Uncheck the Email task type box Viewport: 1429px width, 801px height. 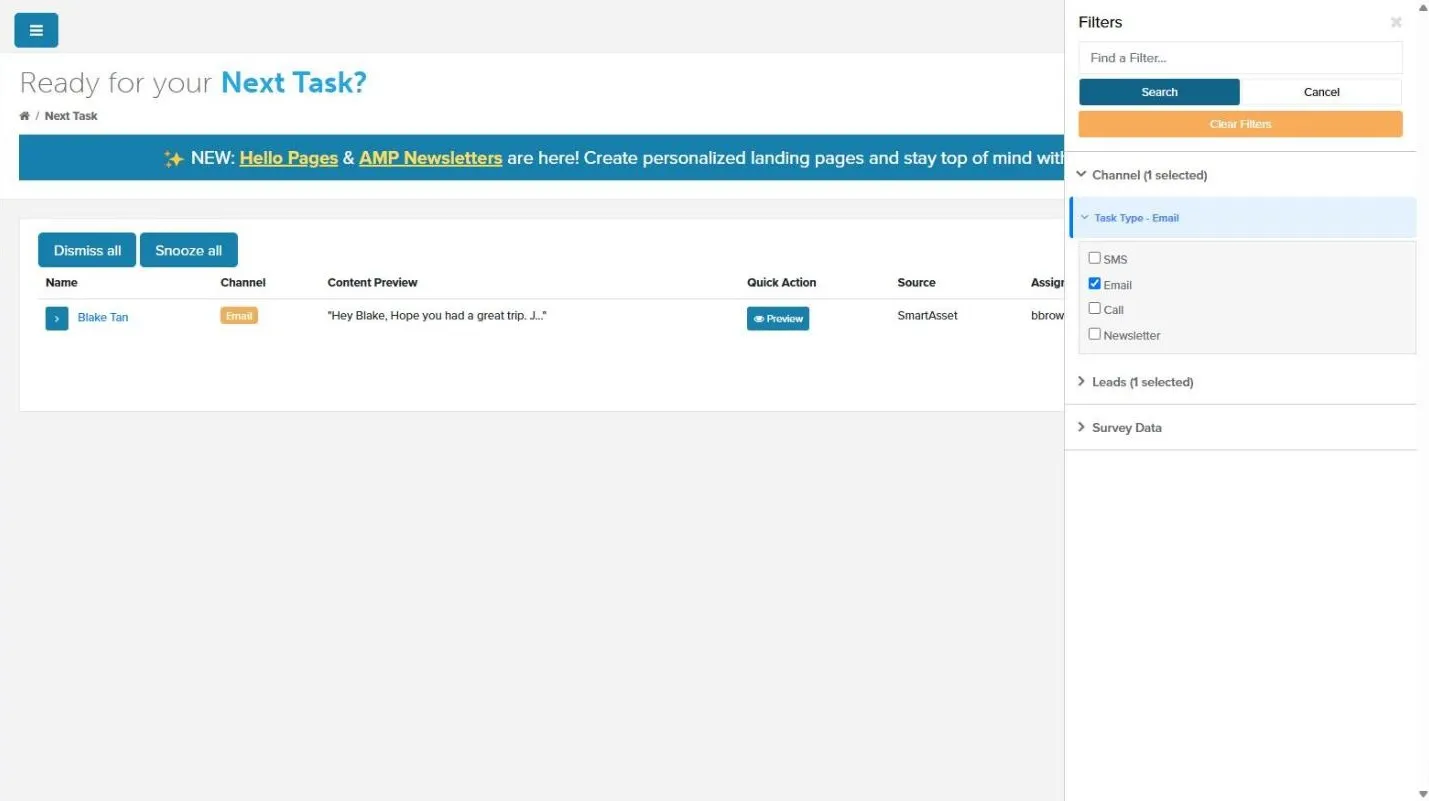[x=1094, y=284]
